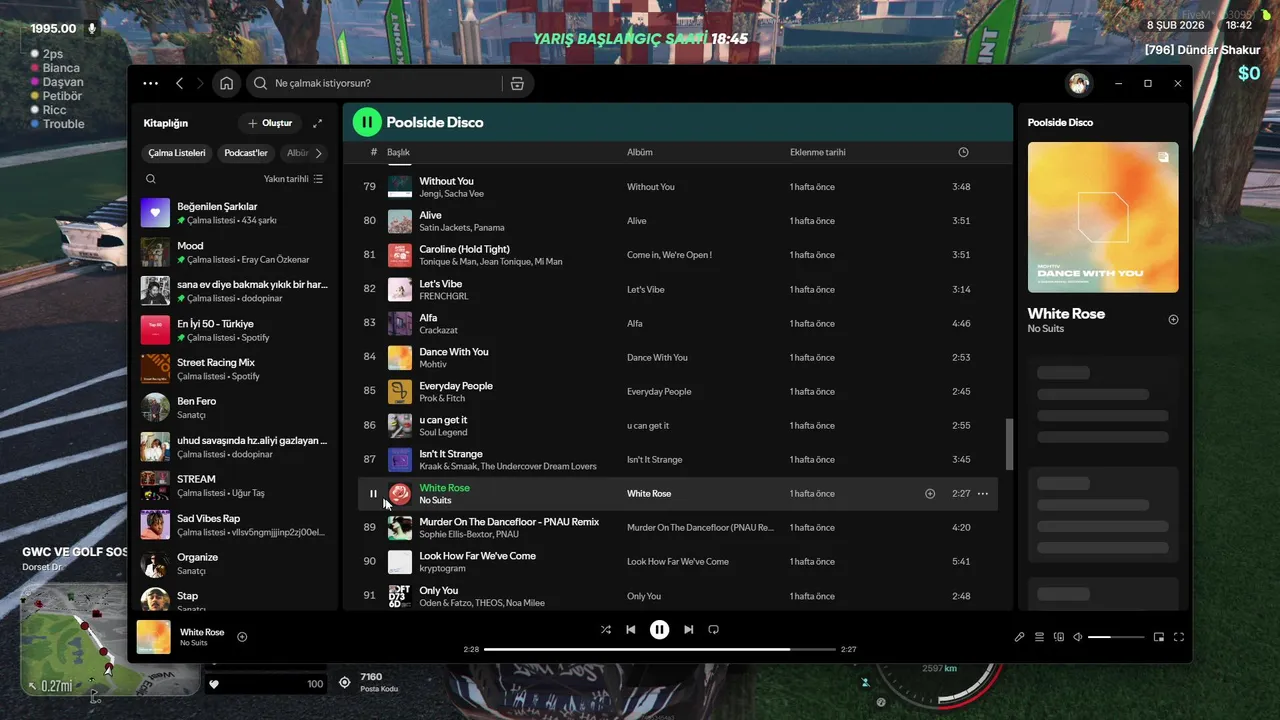Toggle shuffle playback
Screen dimensions: 1280x720
point(606,630)
